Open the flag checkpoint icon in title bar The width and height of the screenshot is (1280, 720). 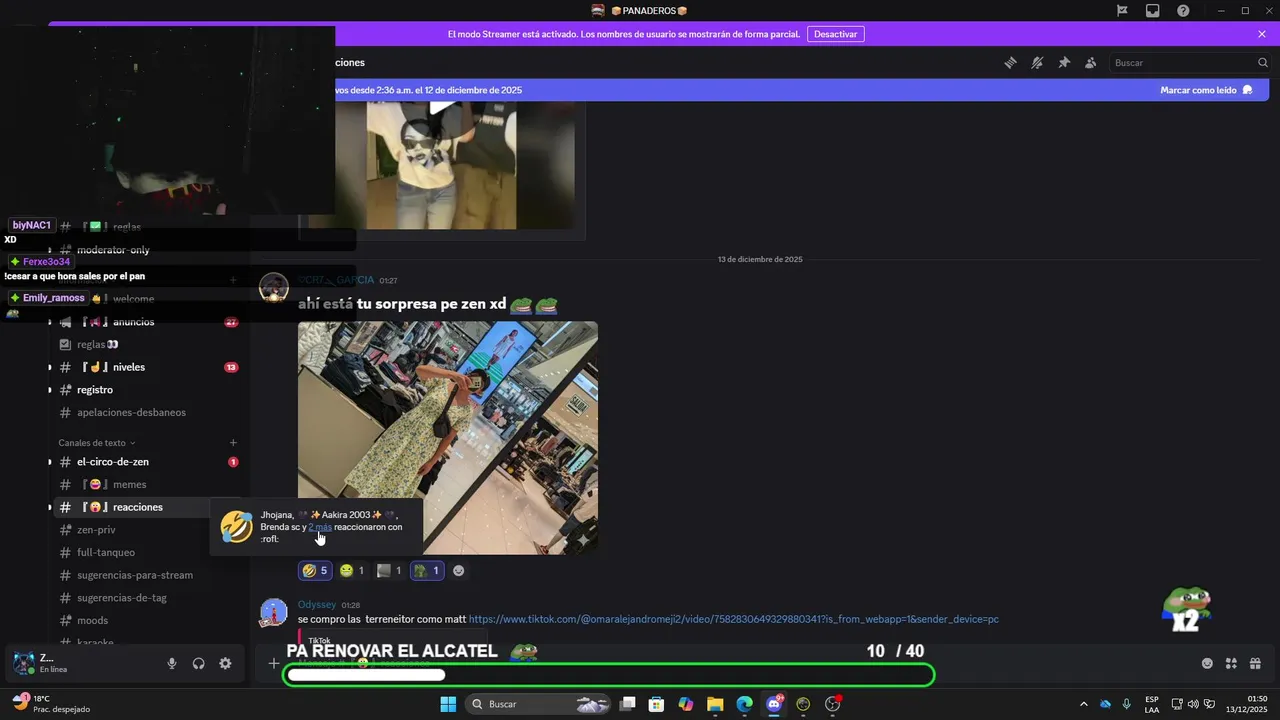point(1122,10)
